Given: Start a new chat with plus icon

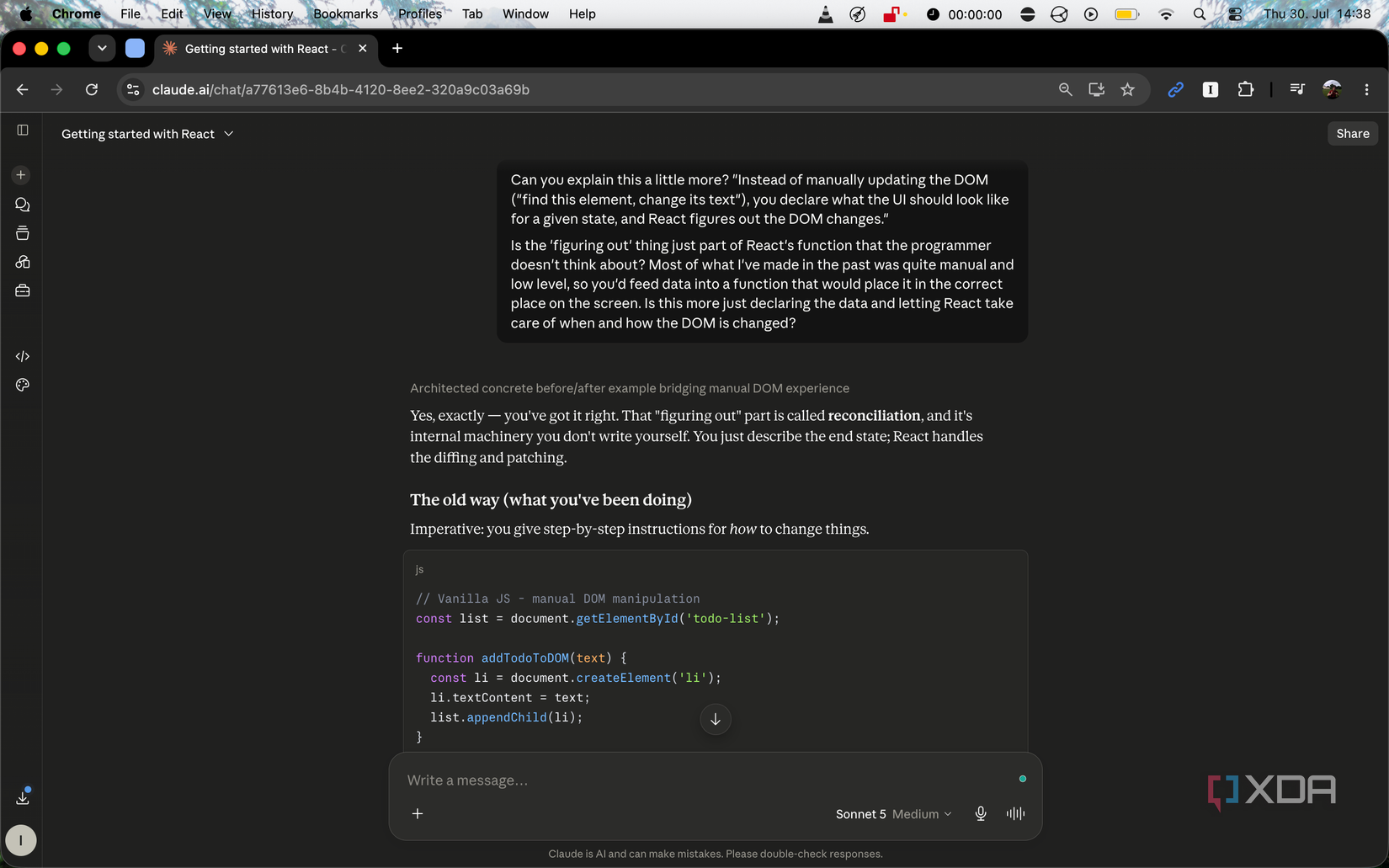Looking at the screenshot, I should tap(21, 175).
